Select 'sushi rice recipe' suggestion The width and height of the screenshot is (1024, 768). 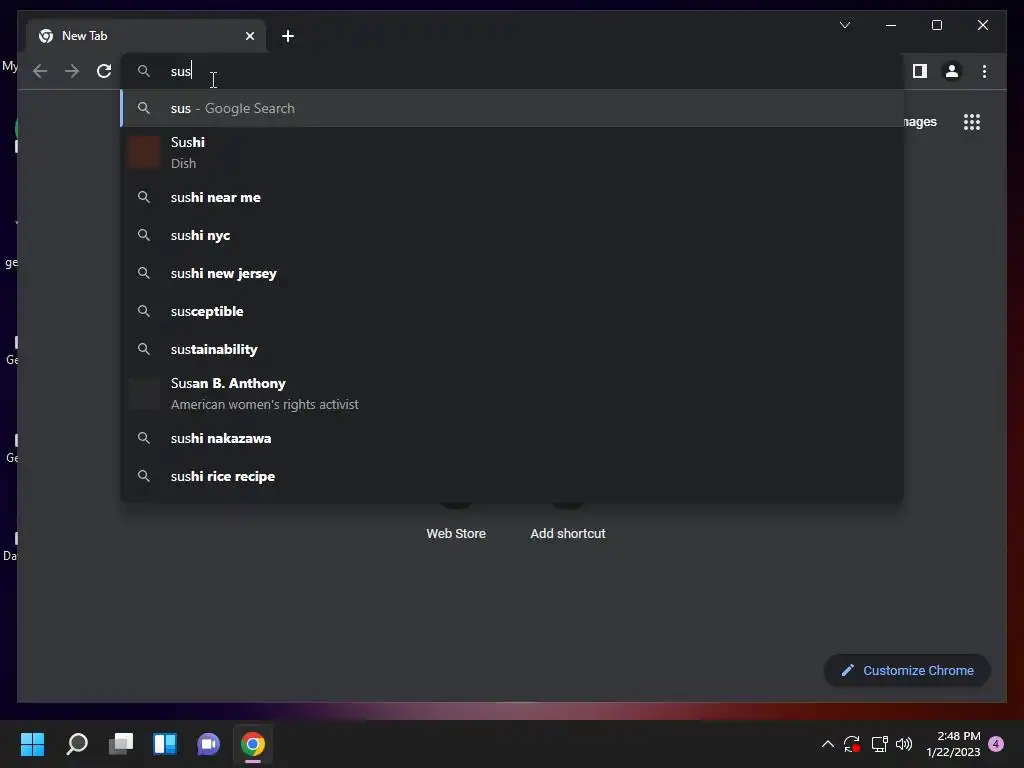click(x=512, y=476)
